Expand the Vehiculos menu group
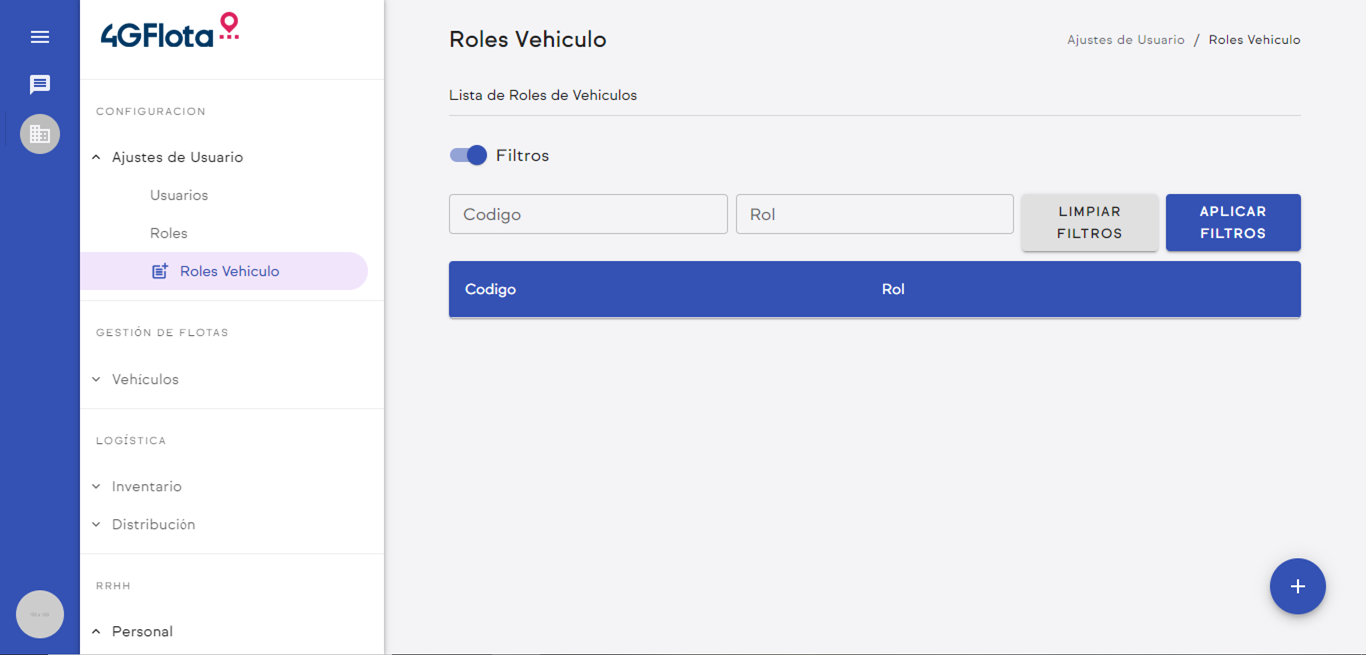 point(145,379)
